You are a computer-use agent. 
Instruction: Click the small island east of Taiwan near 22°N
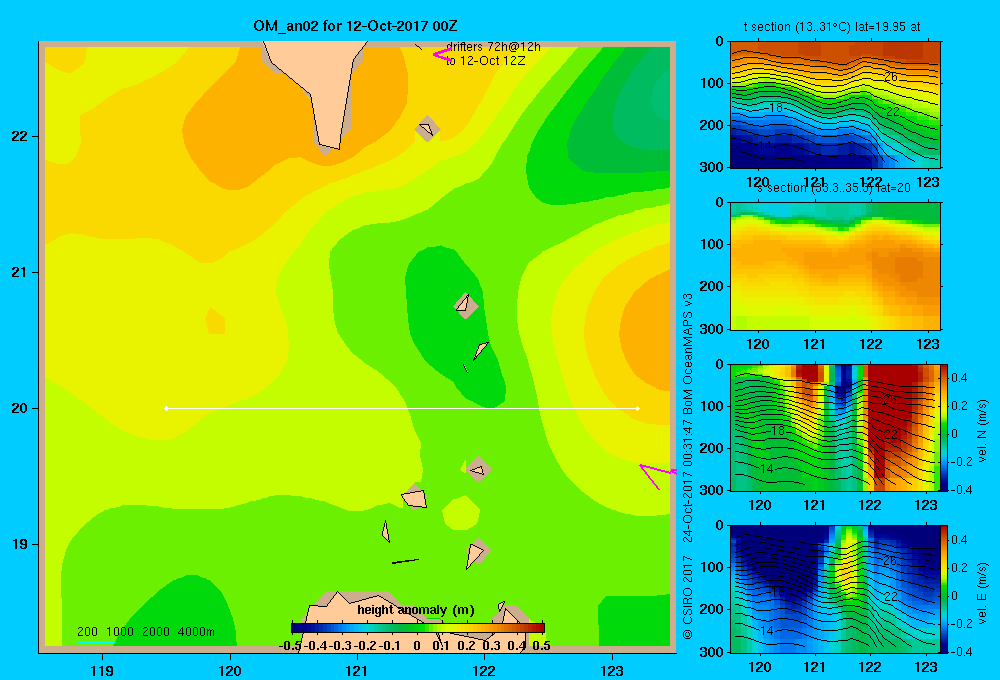427,129
